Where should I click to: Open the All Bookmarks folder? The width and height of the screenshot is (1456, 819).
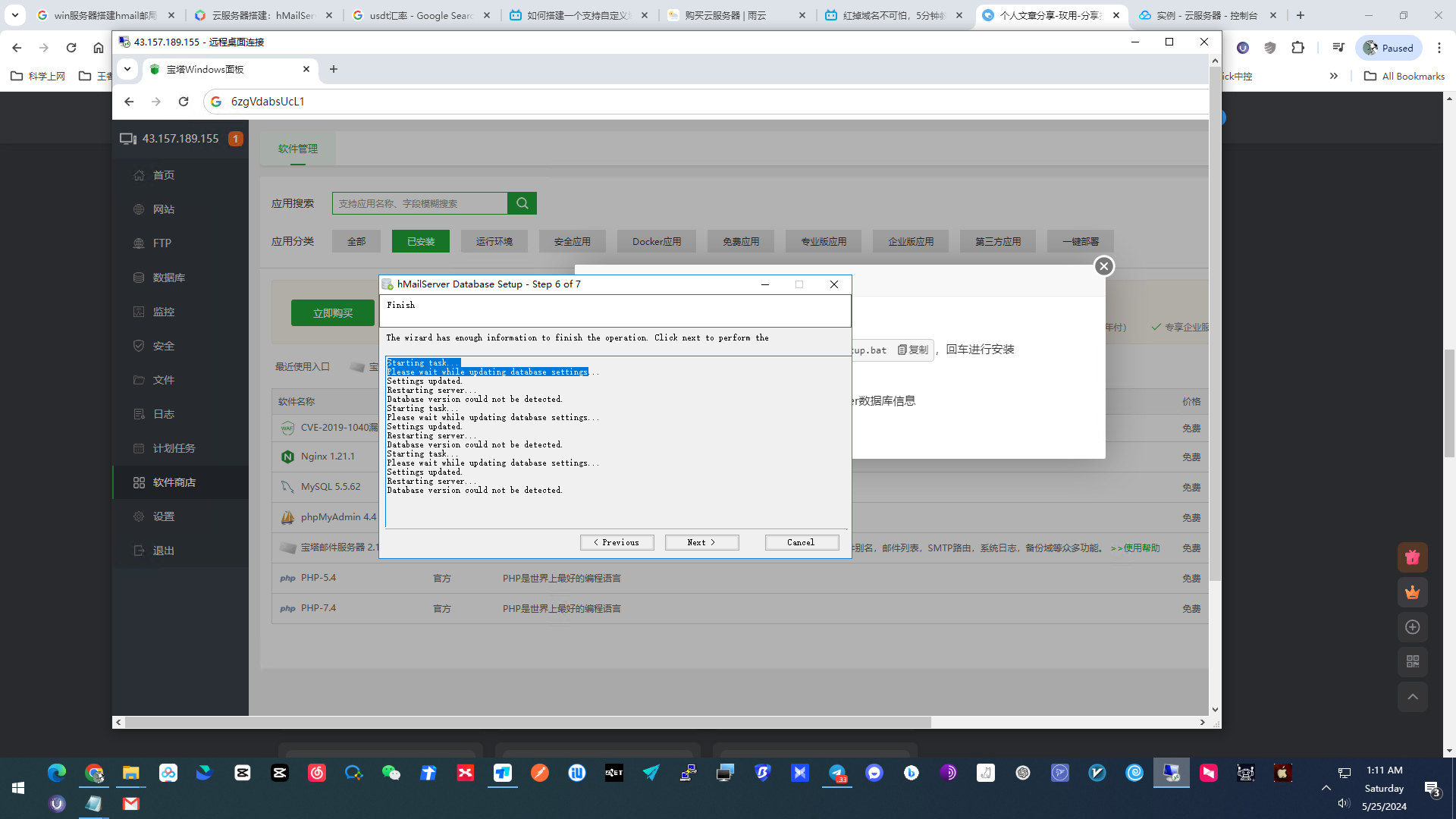1404,76
